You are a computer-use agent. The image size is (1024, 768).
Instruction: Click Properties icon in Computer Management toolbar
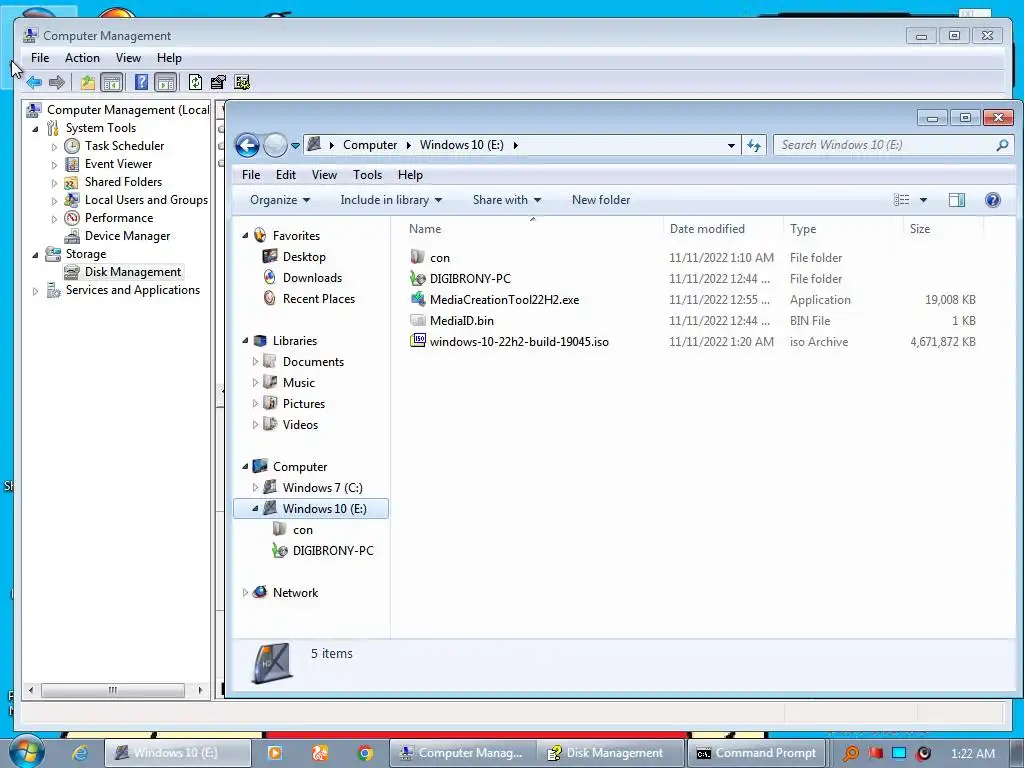[x=218, y=82]
